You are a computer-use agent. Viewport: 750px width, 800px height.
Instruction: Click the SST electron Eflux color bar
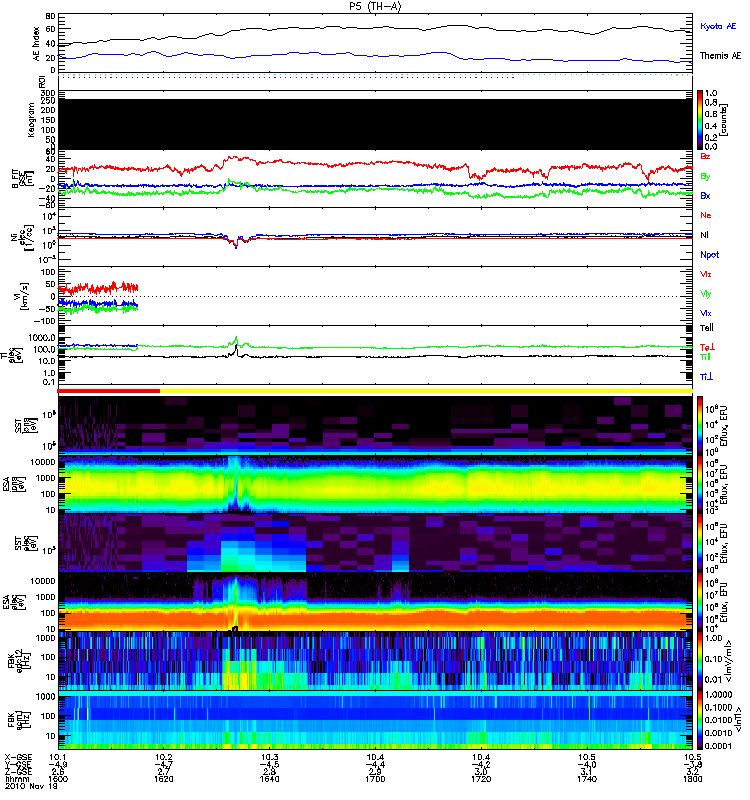click(700, 543)
